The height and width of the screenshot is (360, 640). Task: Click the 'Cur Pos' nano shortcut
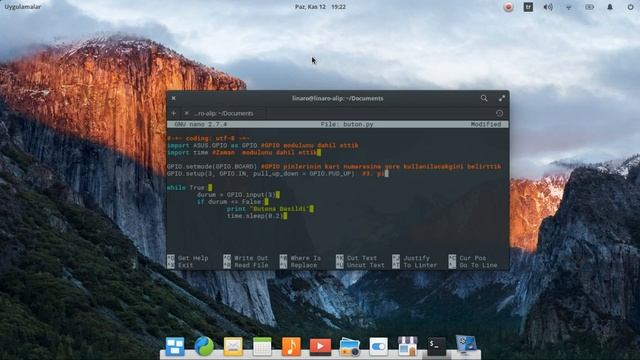[x=473, y=258]
